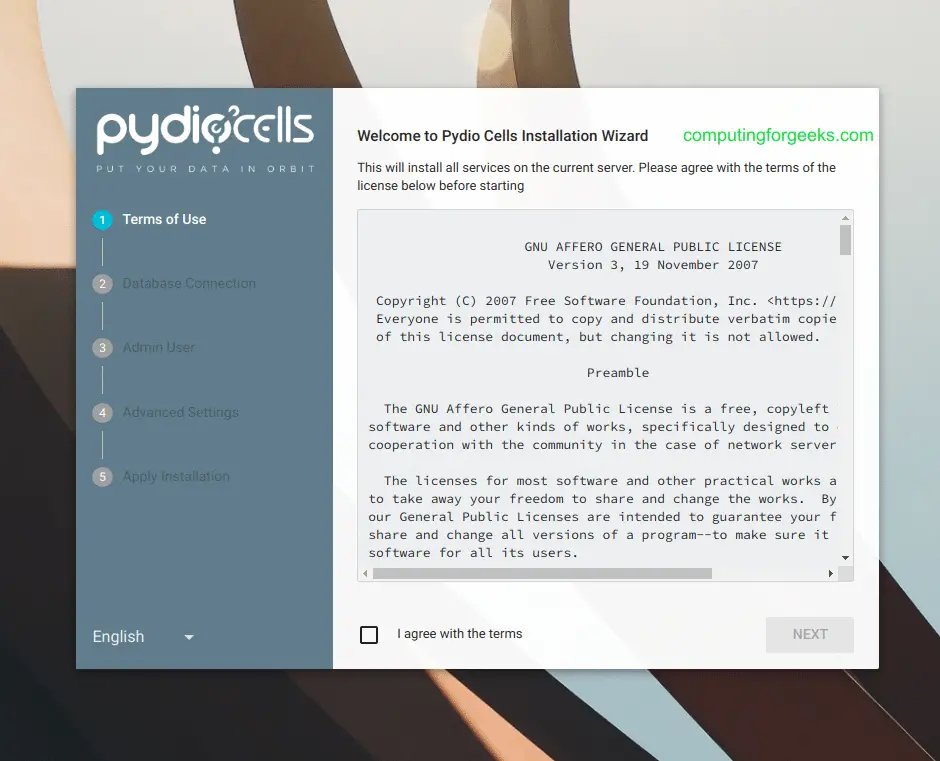This screenshot has height=761, width=940.
Task: Select the Admin User step
Action: (158, 347)
